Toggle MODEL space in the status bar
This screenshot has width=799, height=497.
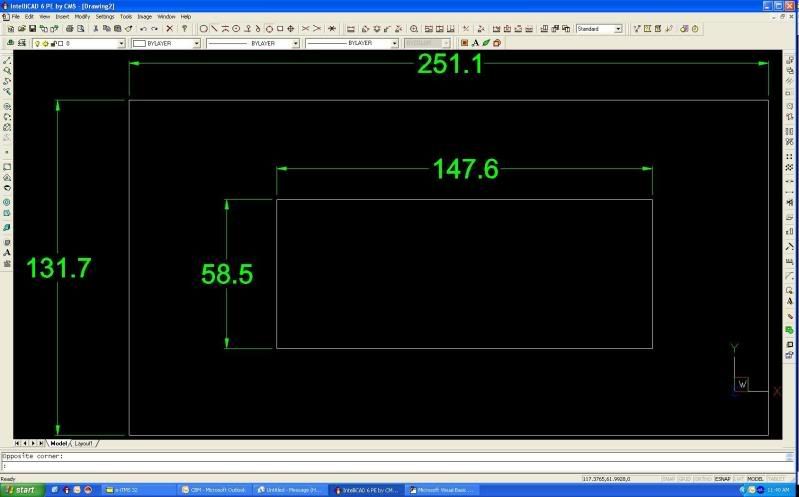(x=755, y=479)
